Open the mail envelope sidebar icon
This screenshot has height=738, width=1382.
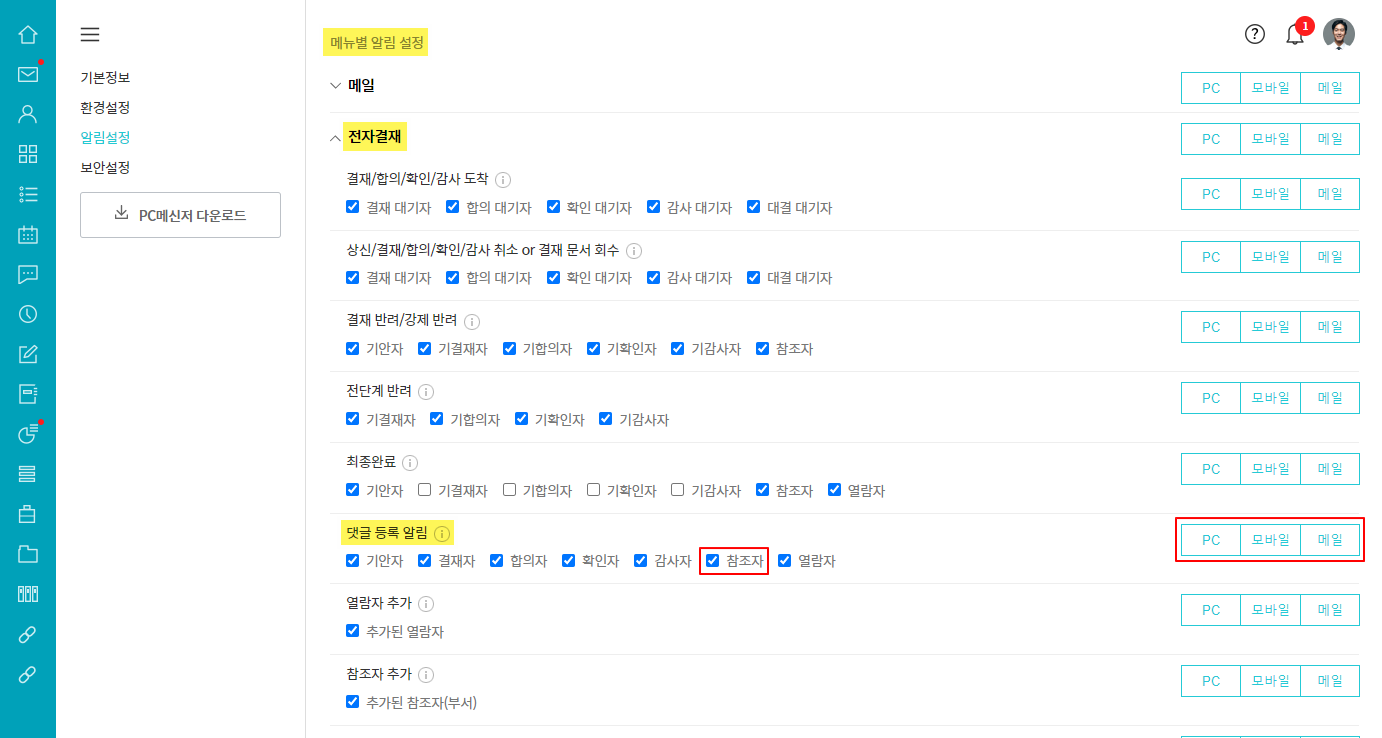click(28, 74)
